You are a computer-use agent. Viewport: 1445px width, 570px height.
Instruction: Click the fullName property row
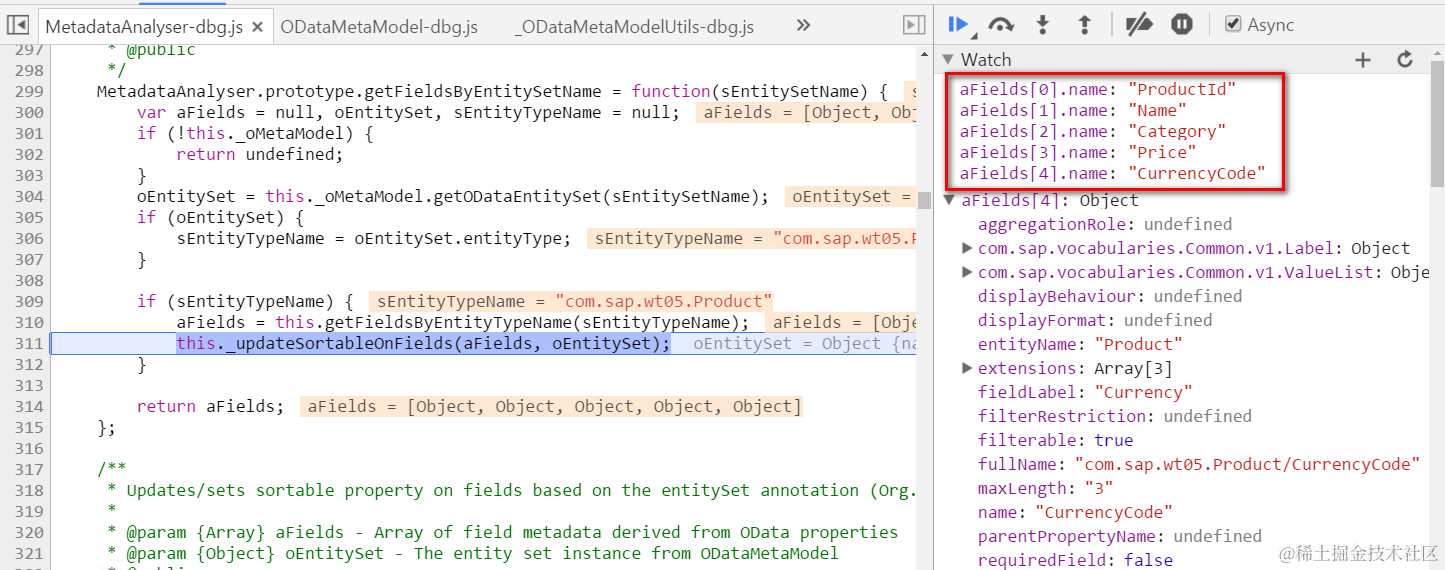[1199, 464]
